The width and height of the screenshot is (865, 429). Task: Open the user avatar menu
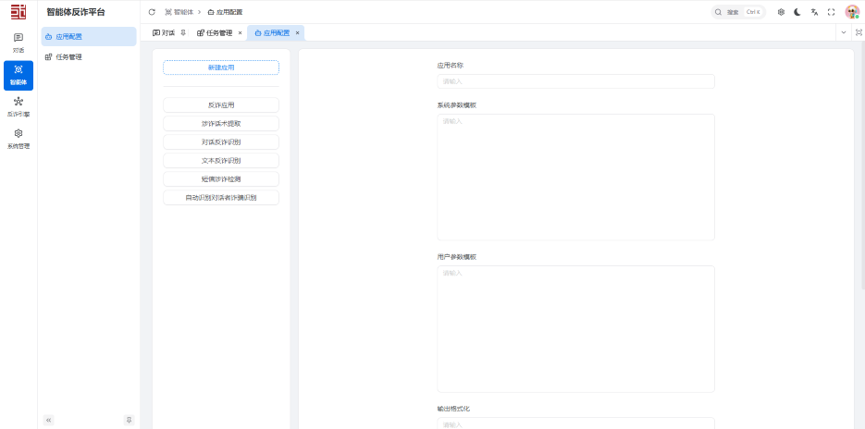tap(852, 12)
